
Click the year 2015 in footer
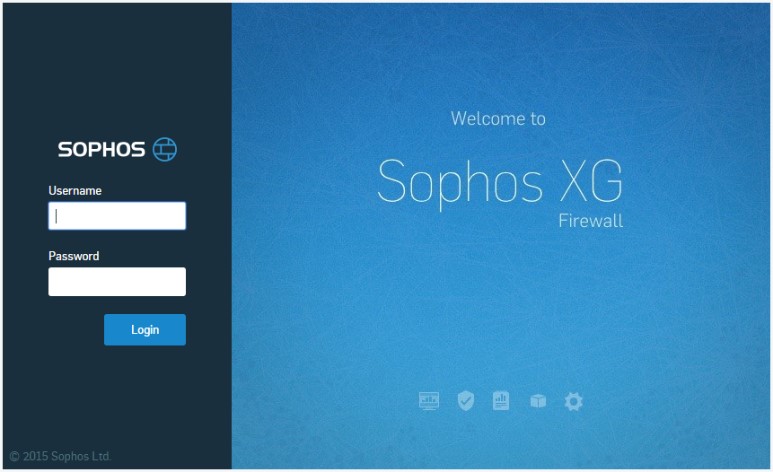35,456
